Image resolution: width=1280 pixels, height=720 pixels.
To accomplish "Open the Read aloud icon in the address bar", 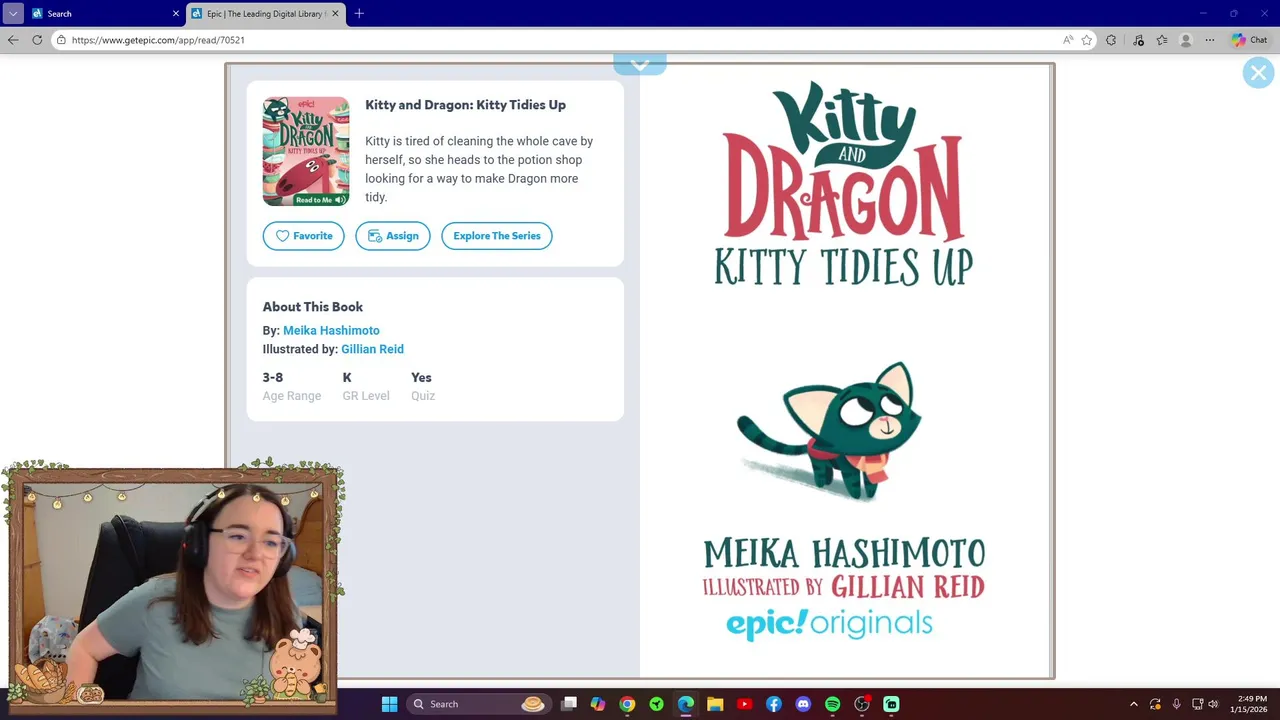I will pos(1068,40).
